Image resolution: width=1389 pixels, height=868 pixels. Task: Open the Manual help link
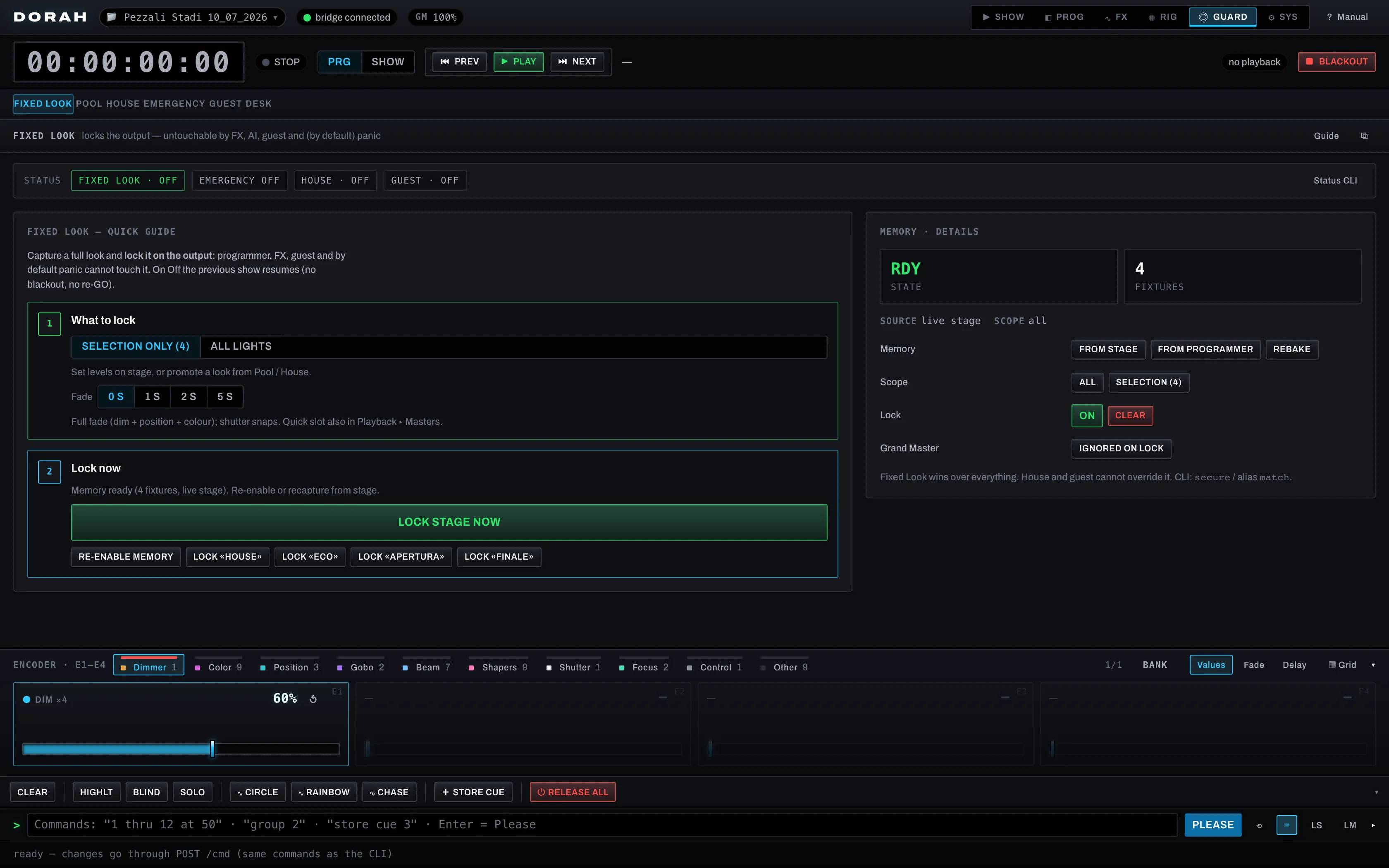(x=1347, y=17)
